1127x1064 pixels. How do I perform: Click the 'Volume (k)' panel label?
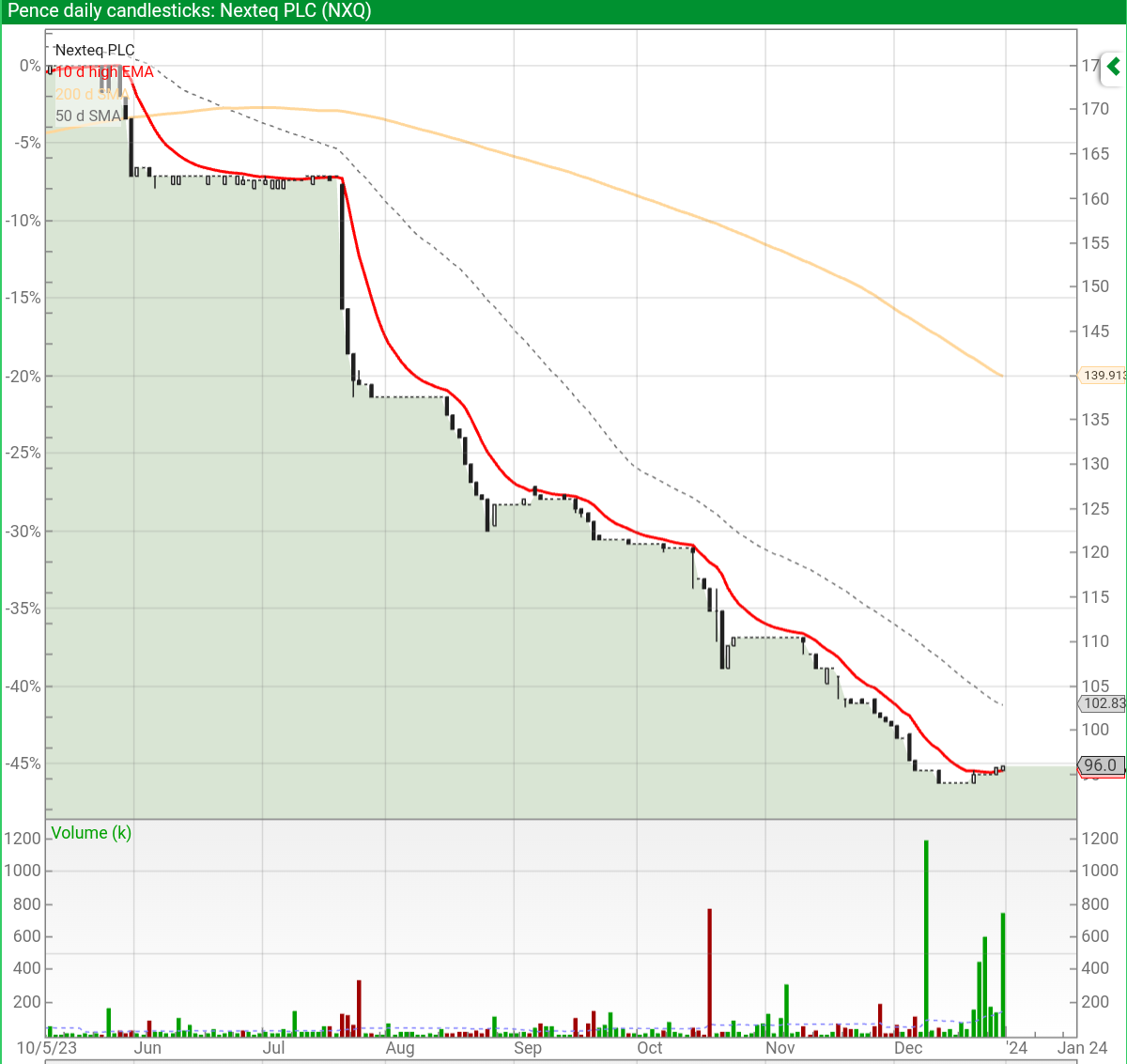coord(91,833)
